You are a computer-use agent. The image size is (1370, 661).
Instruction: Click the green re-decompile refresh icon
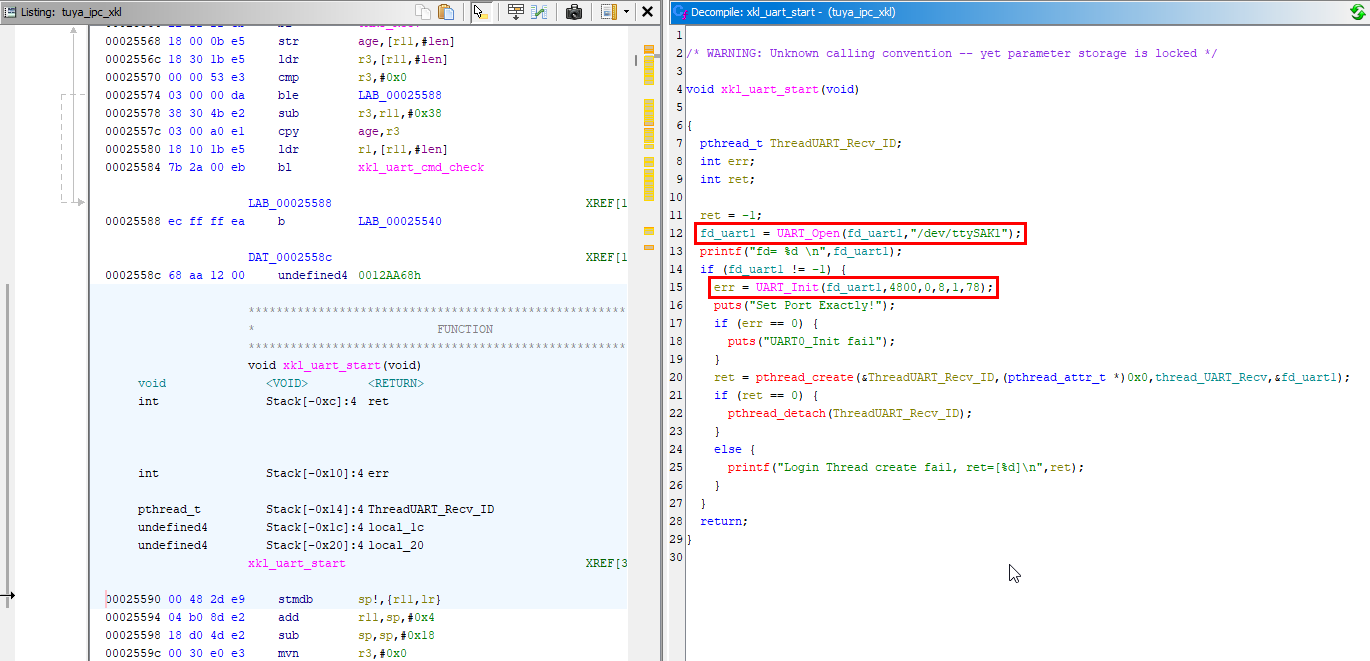[x=1355, y=12]
